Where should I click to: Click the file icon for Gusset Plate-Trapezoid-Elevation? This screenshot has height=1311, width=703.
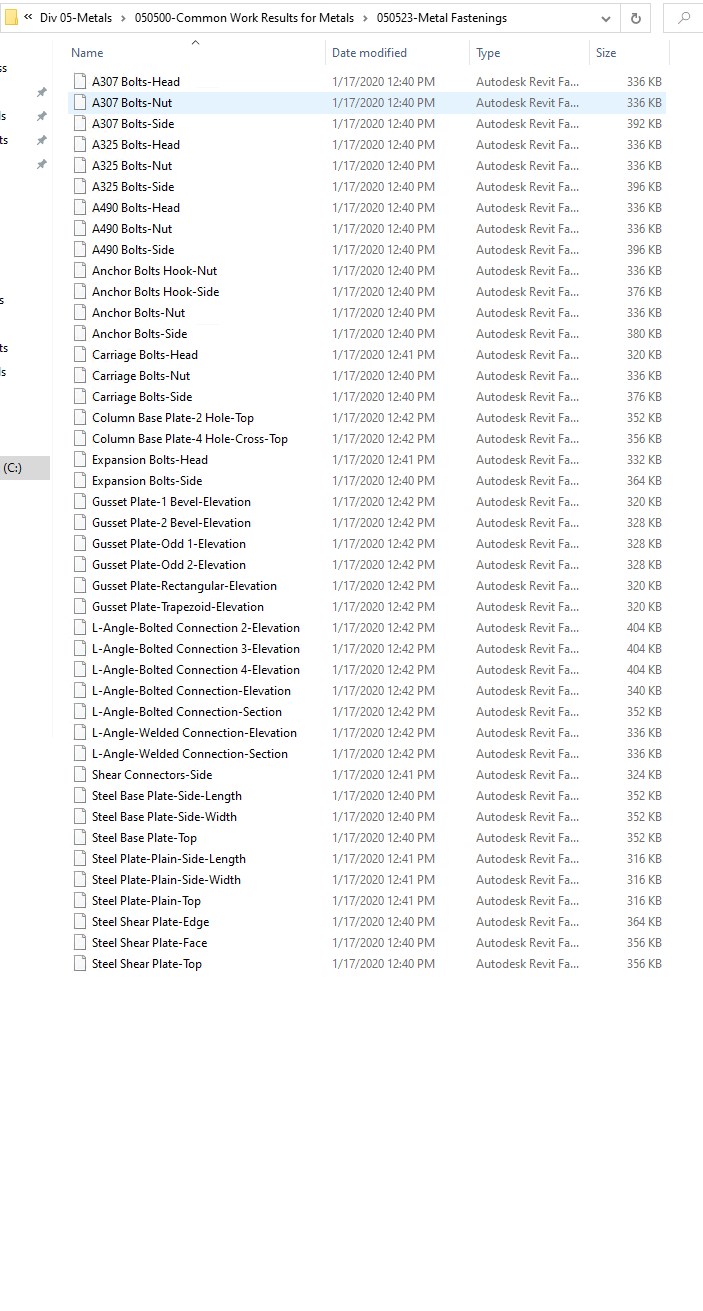[x=80, y=606]
